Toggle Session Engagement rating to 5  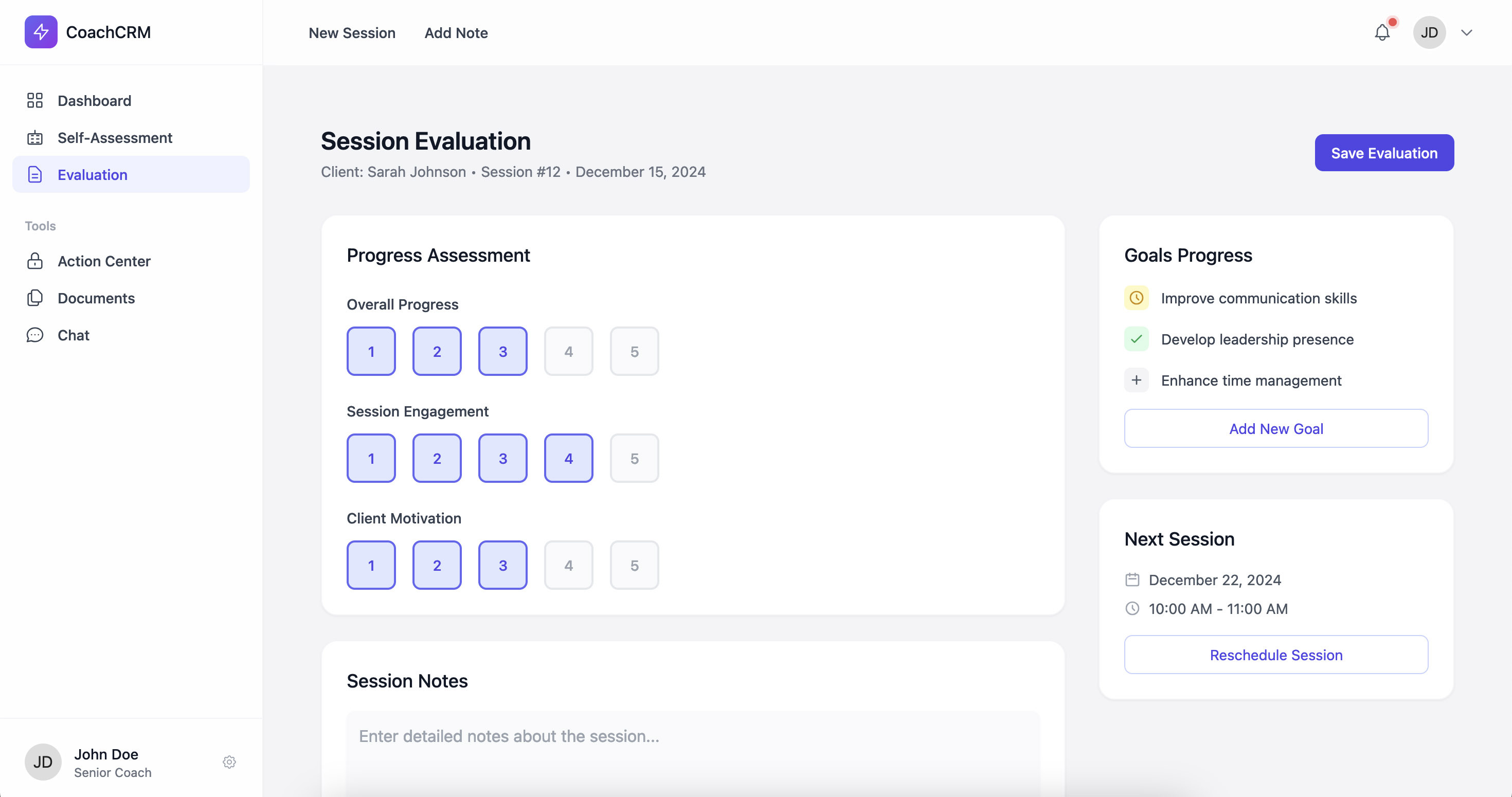tap(634, 458)
